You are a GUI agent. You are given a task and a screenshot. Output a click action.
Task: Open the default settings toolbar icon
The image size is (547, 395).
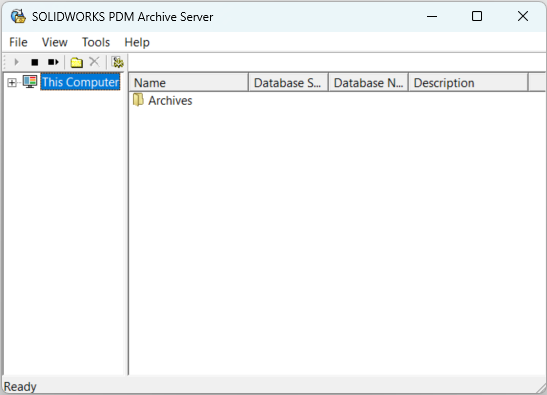click(118, 62)
